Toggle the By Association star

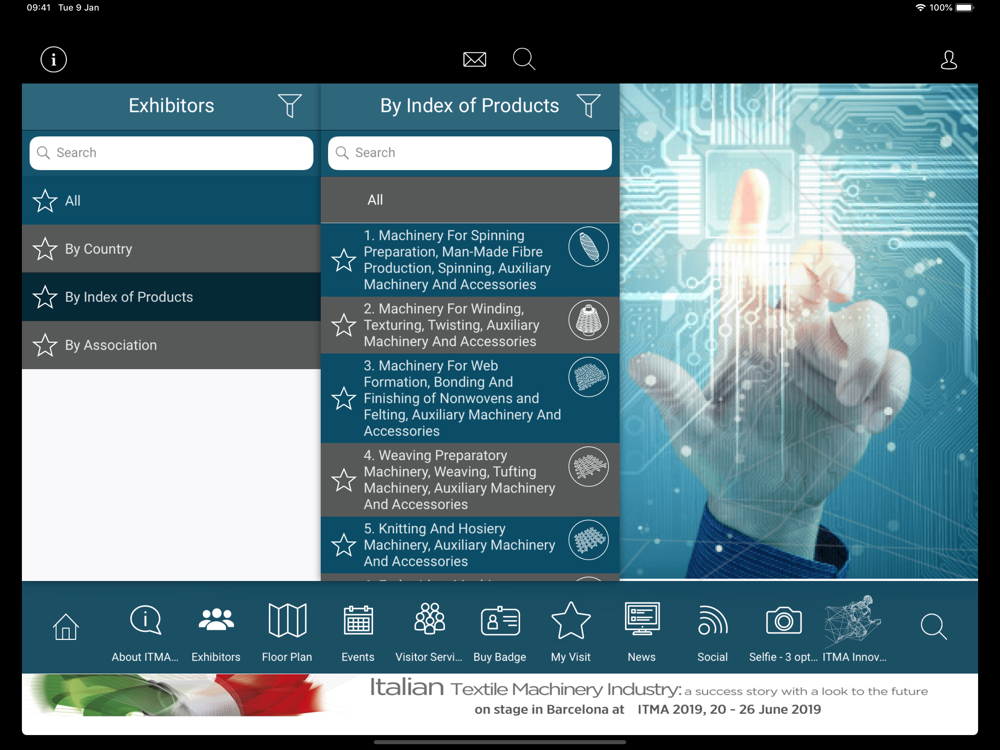[45, 345]
